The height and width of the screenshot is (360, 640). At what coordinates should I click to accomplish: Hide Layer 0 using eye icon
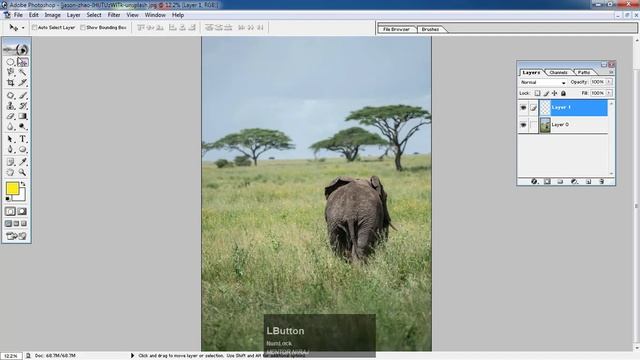click(x=523, y=125)
